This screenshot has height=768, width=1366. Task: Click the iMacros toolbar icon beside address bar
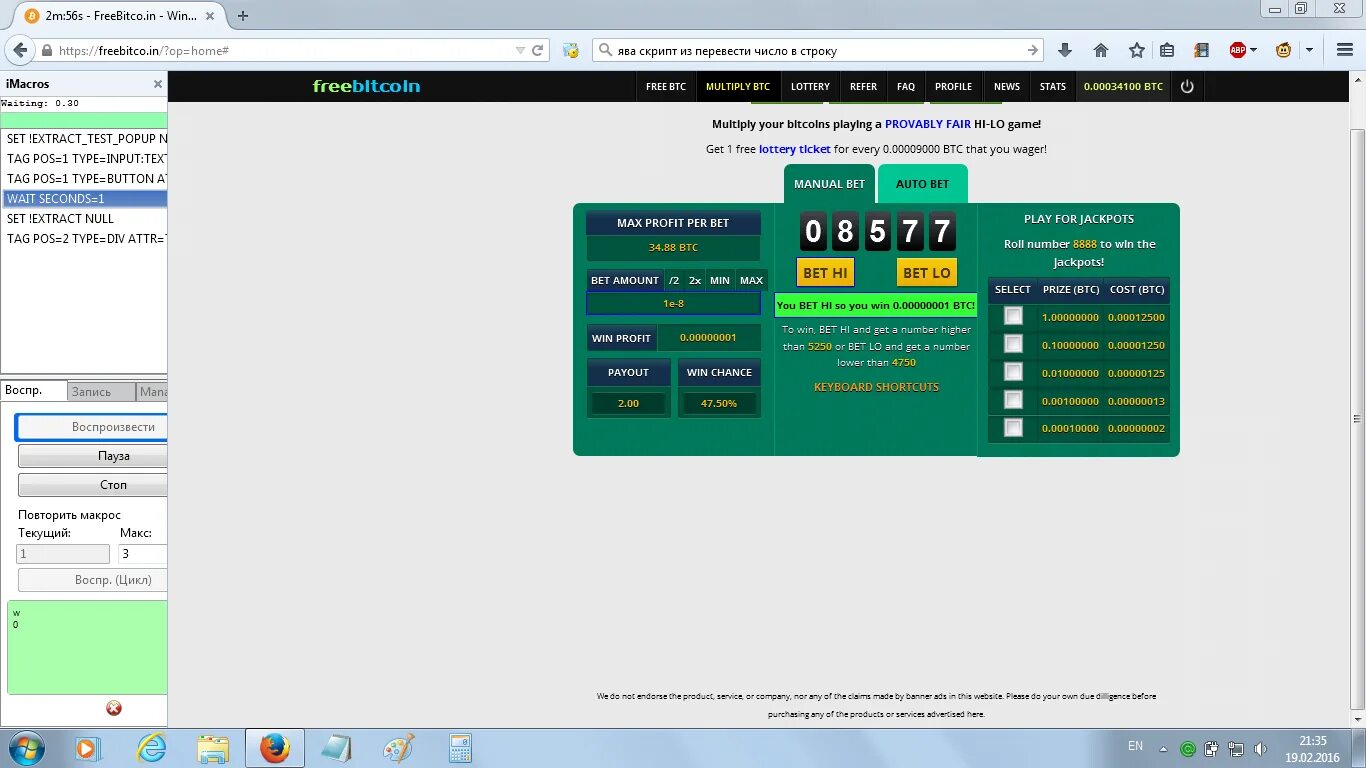click(x=571, y=50)
